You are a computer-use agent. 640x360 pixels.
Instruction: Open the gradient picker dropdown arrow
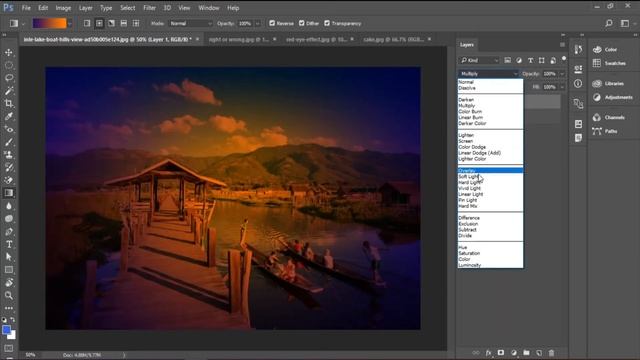point(70,24)
